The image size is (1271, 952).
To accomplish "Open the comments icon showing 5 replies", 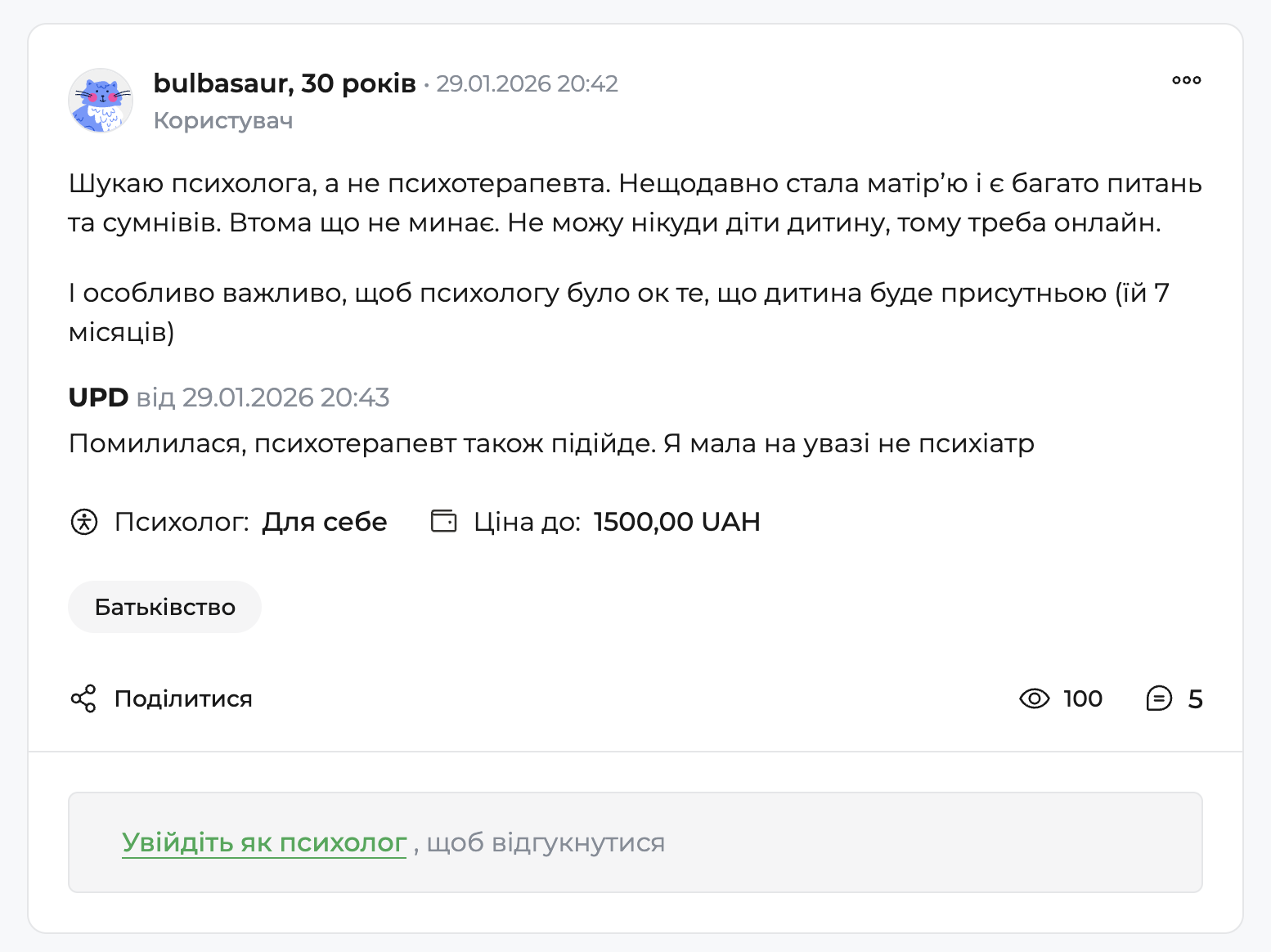I will coord(1161,698).
